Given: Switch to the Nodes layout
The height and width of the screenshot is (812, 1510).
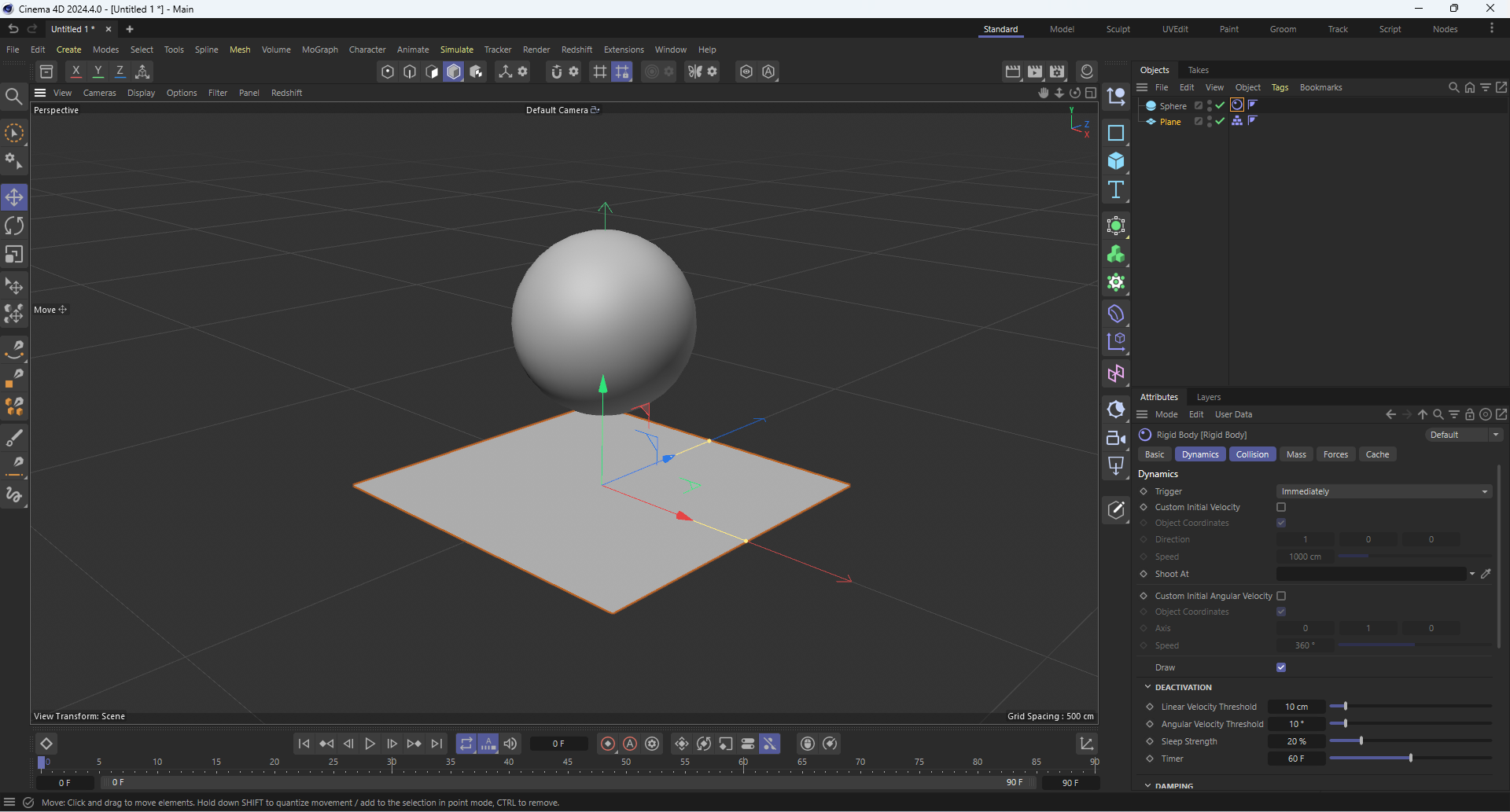Looking at the screenshot, I should coord(1445,29).
